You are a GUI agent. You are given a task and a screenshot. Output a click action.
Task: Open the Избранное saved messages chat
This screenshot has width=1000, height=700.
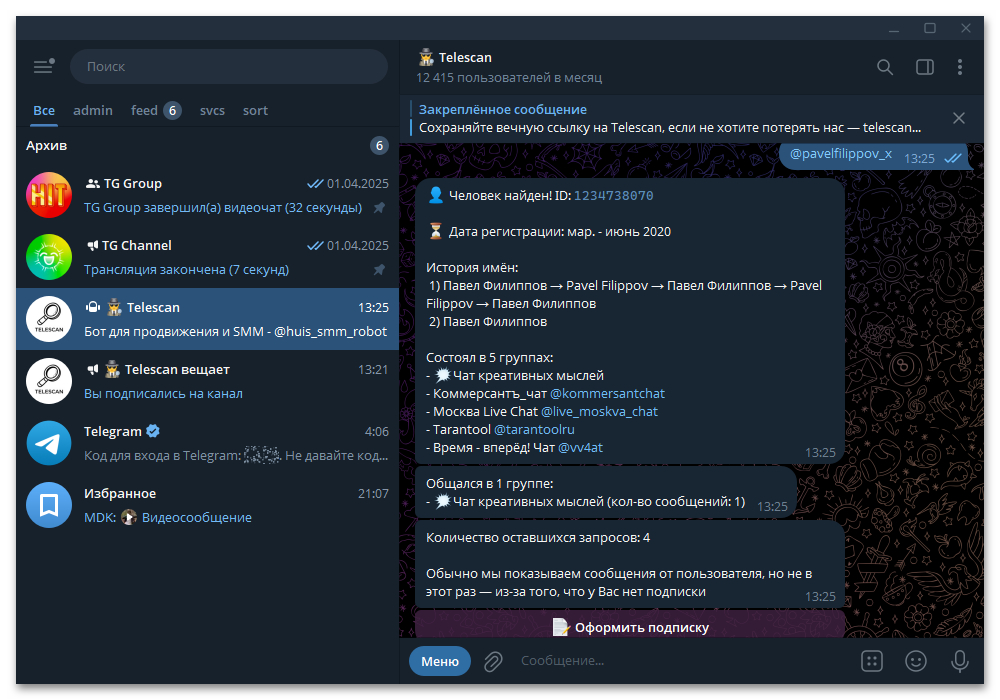[x=207, y=505]
